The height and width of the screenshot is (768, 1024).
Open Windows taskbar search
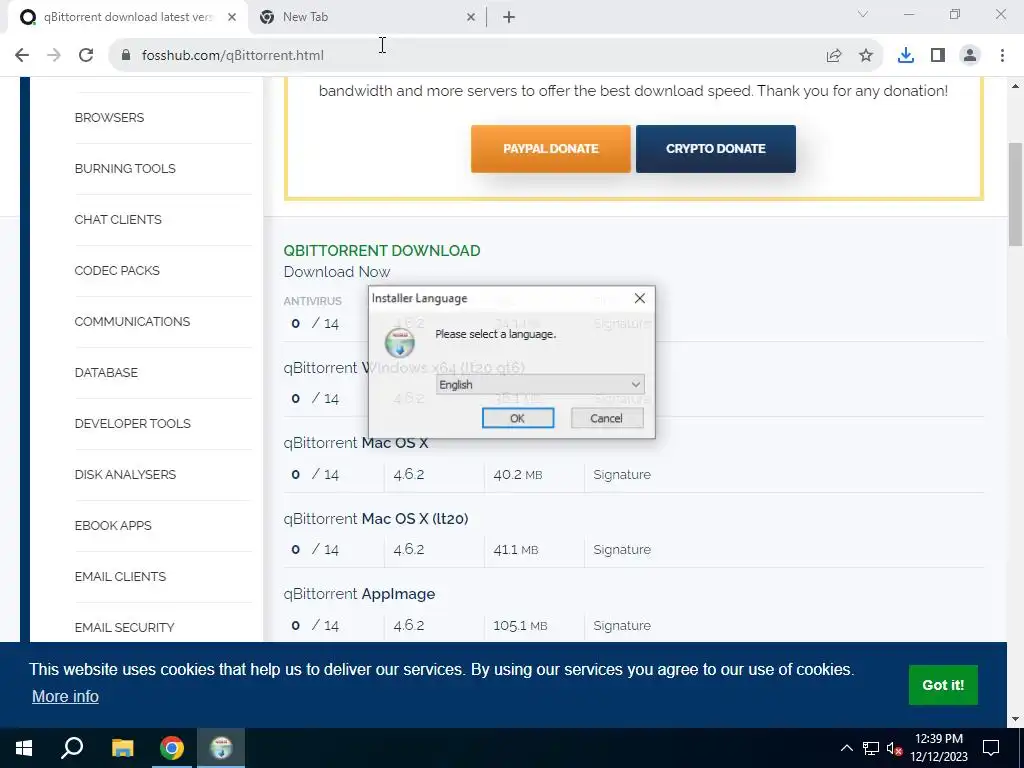[72, 748]
